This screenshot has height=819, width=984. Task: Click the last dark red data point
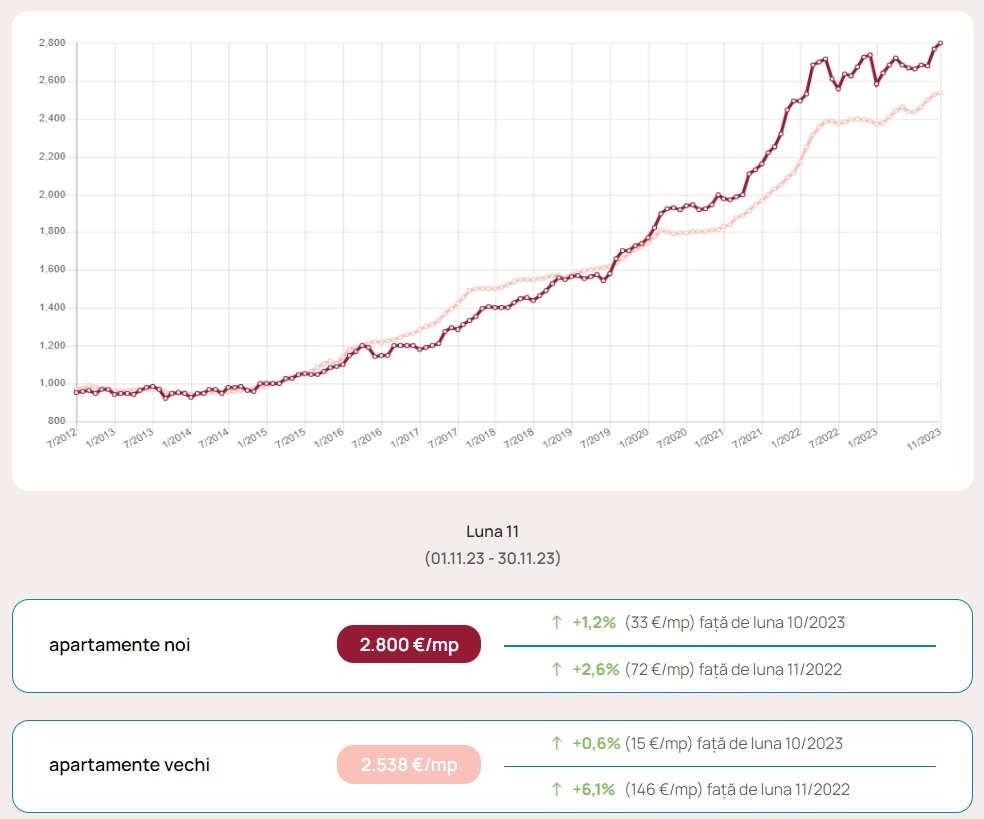(941, 43)
